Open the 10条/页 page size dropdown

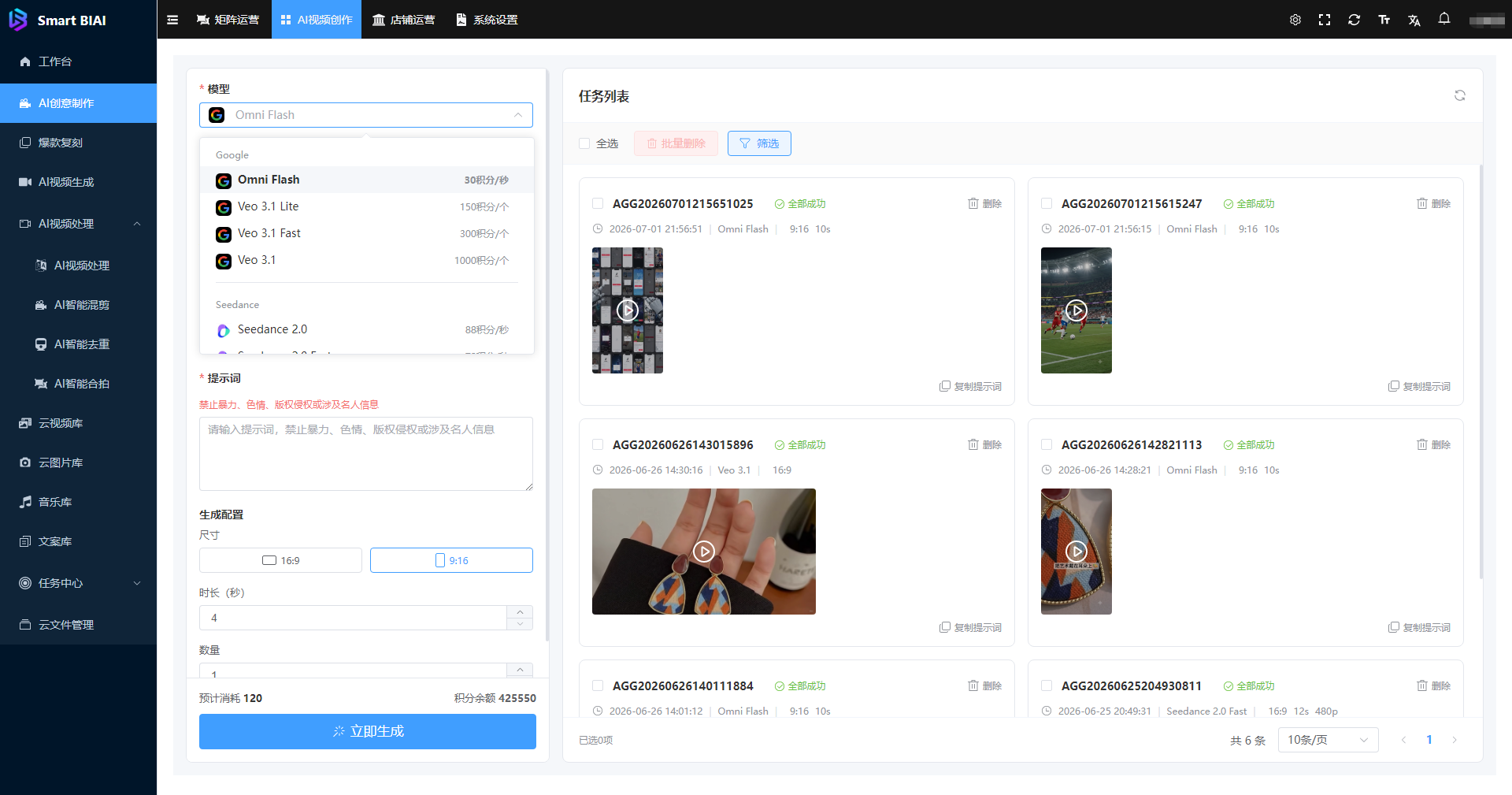[x=1328, y=740]
